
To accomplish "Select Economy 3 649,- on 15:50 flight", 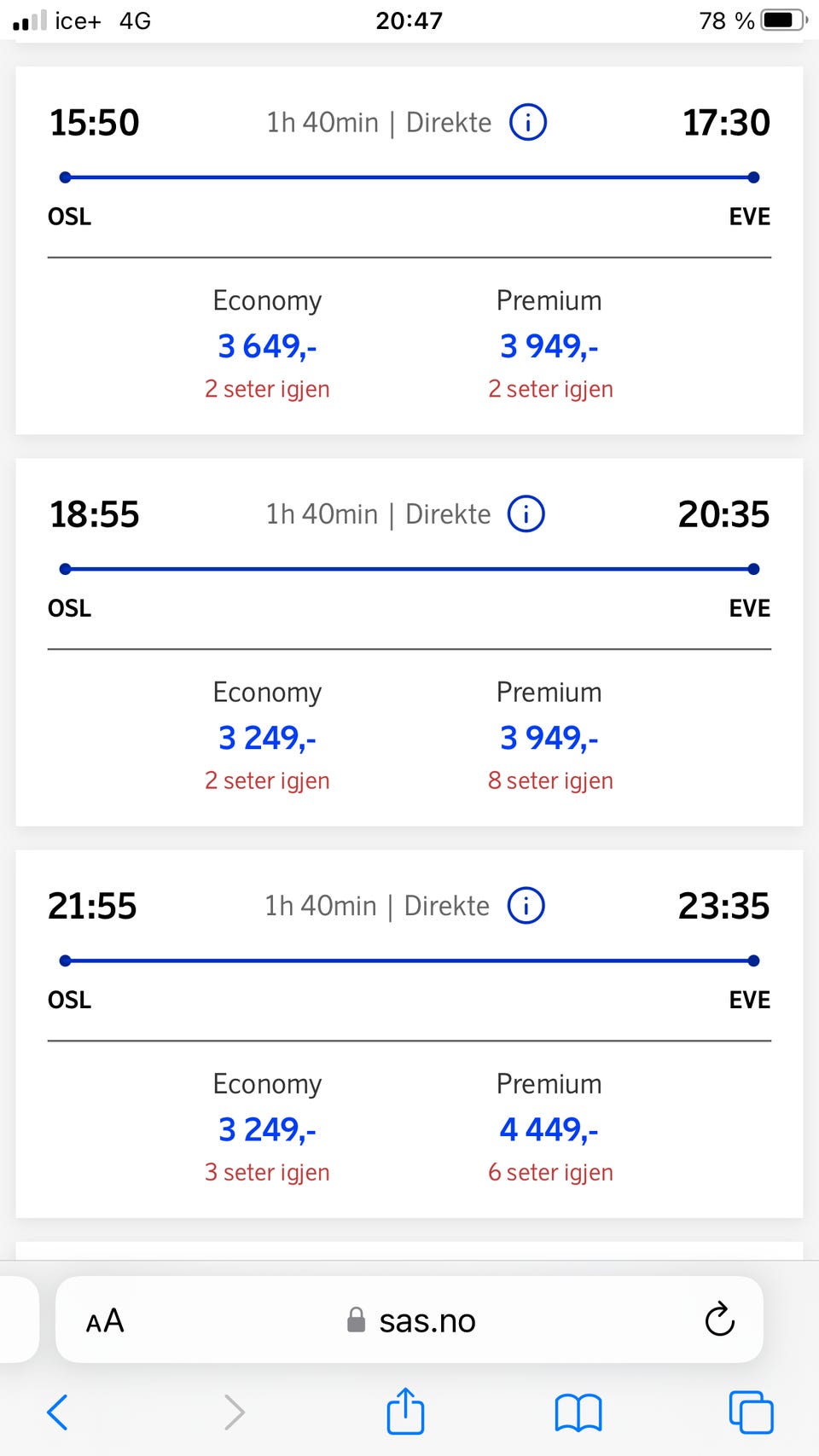I will click(x=267, y=346).
